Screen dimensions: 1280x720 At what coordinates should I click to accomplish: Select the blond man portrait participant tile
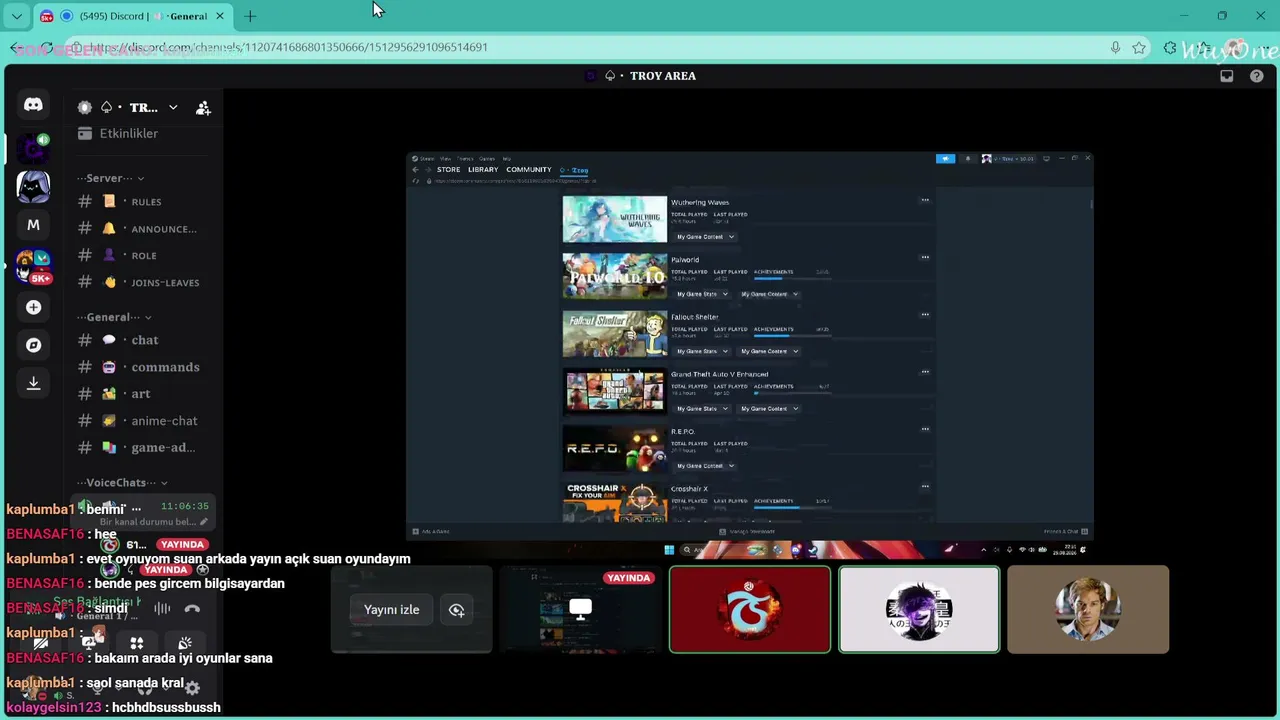pos(1088,610)
